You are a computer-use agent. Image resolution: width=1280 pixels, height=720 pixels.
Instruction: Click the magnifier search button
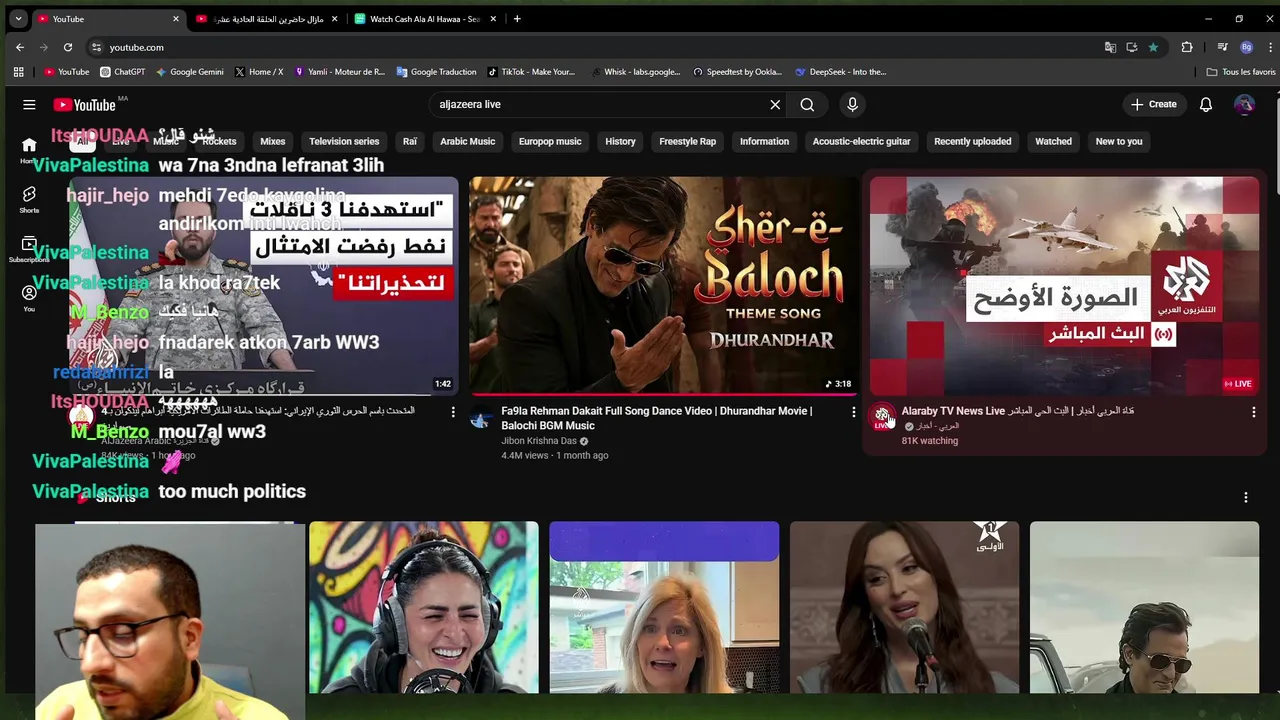pyautogui.click(x=807, y=104)
